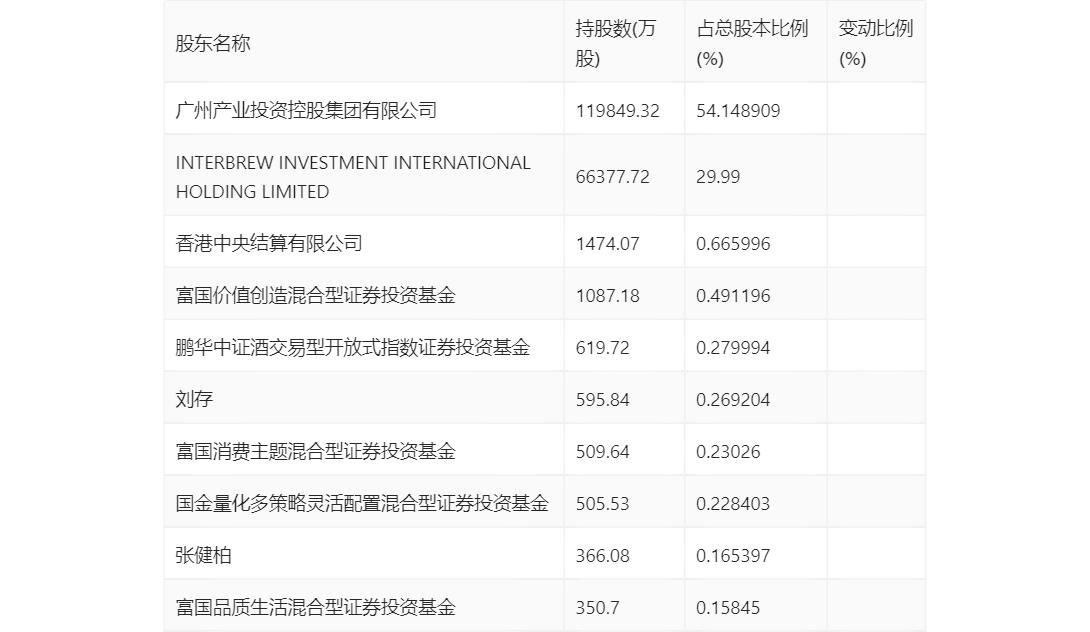Select the 66377.72 shares value

tap(612, 177)
